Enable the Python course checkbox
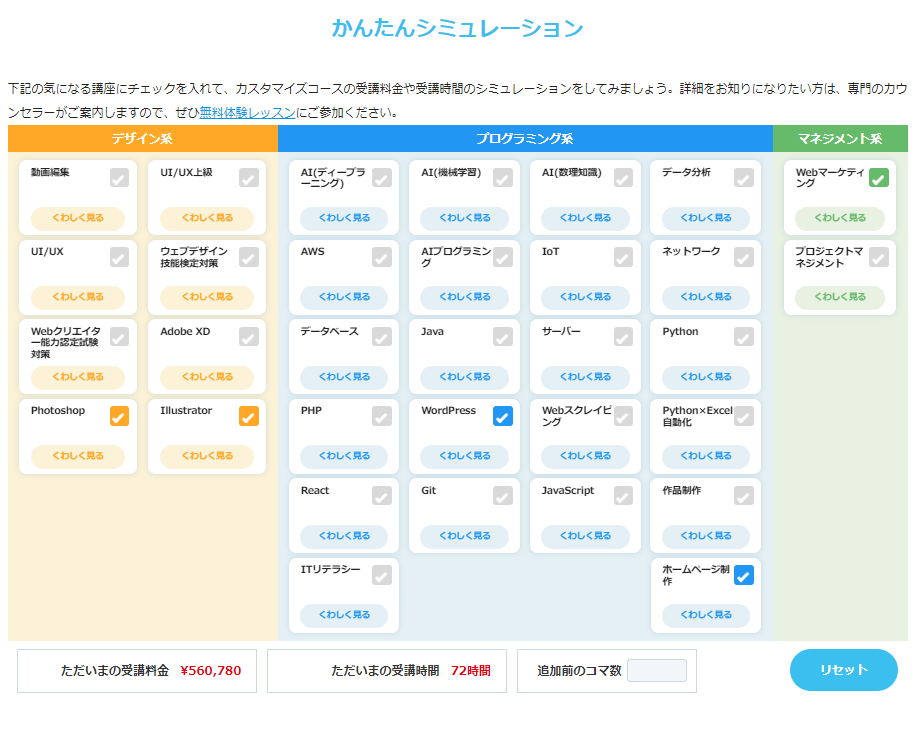This screenshot has width=918, height=731. (744, 337)
